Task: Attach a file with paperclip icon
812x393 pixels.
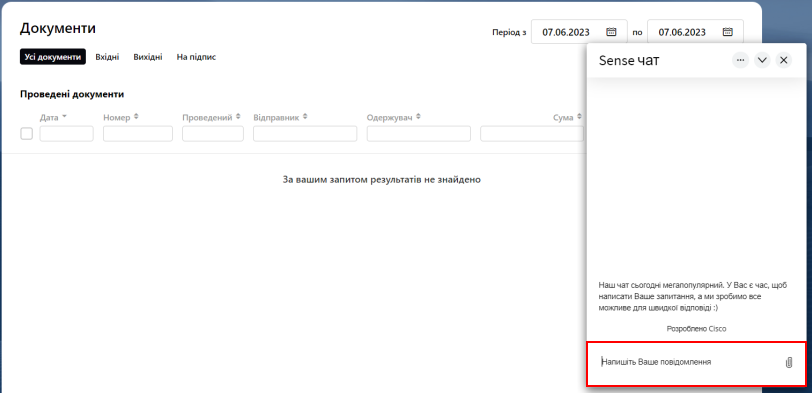Action: click(789, 362)
